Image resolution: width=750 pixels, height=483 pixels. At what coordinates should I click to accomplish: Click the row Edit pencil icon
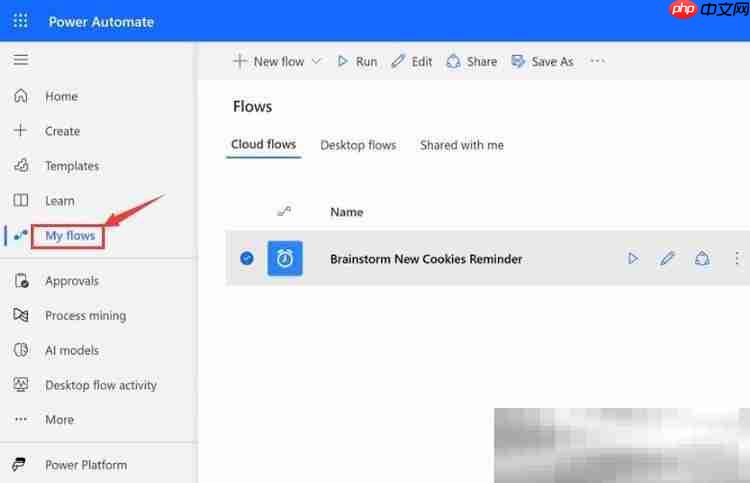(x=667, y=259)
